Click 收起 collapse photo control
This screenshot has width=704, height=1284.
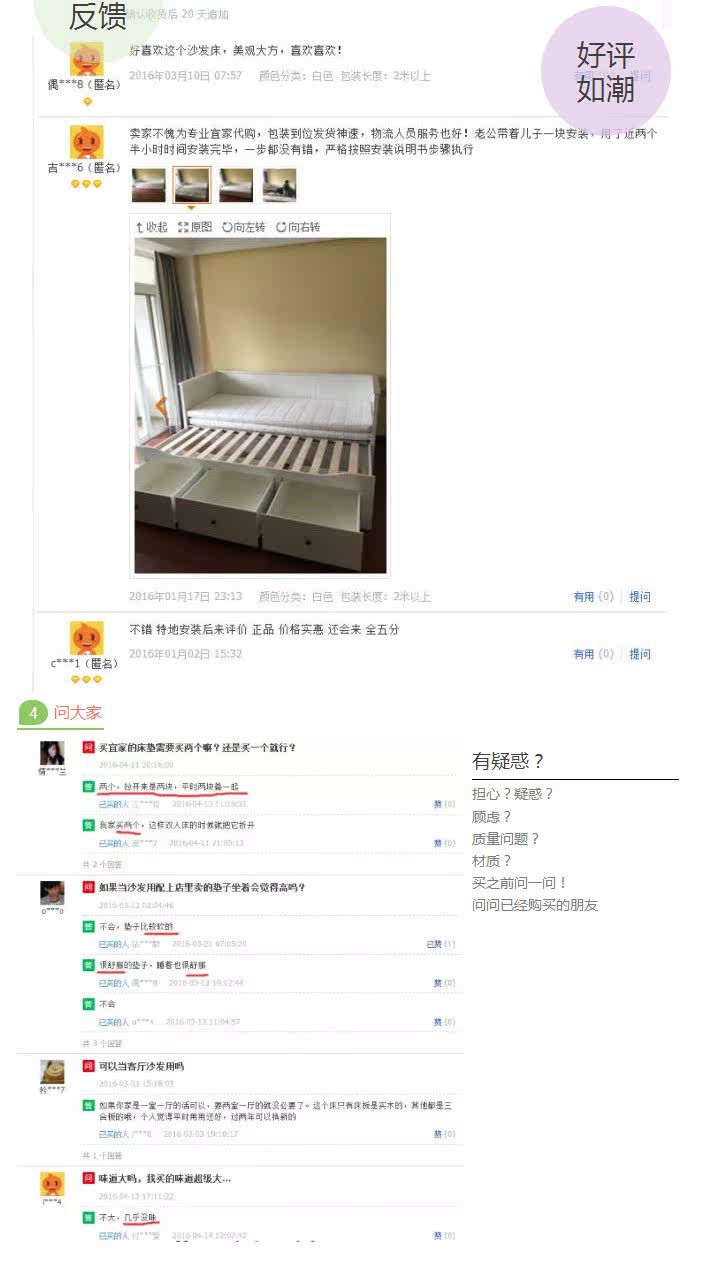[x=152, y=227]
